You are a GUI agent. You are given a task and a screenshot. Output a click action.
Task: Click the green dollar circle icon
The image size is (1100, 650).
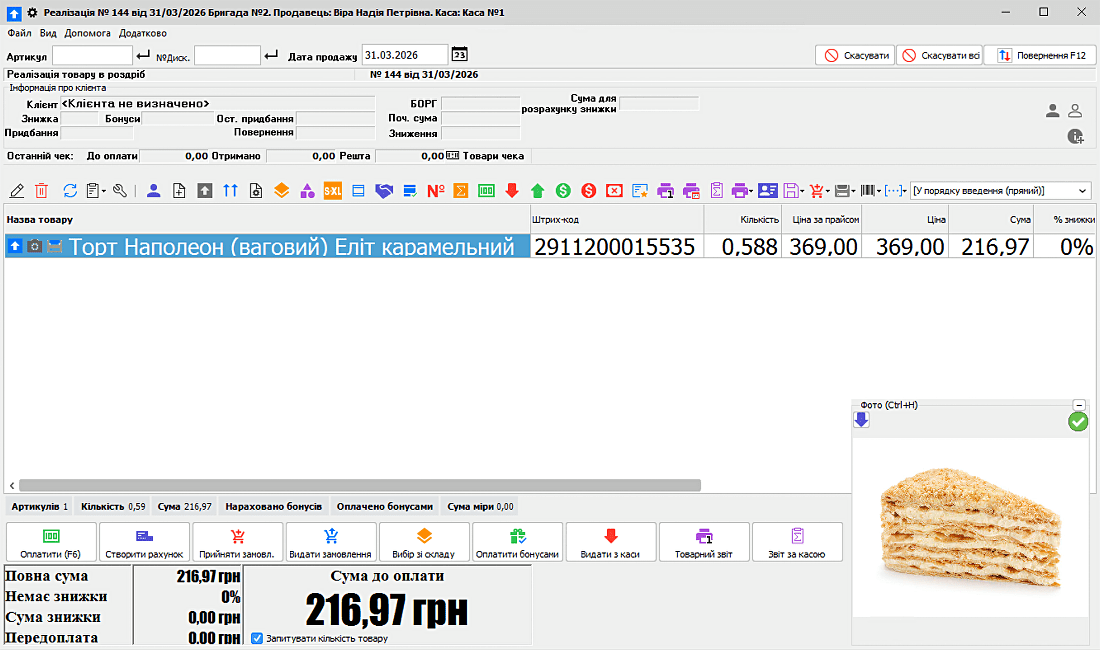[564, 190]
